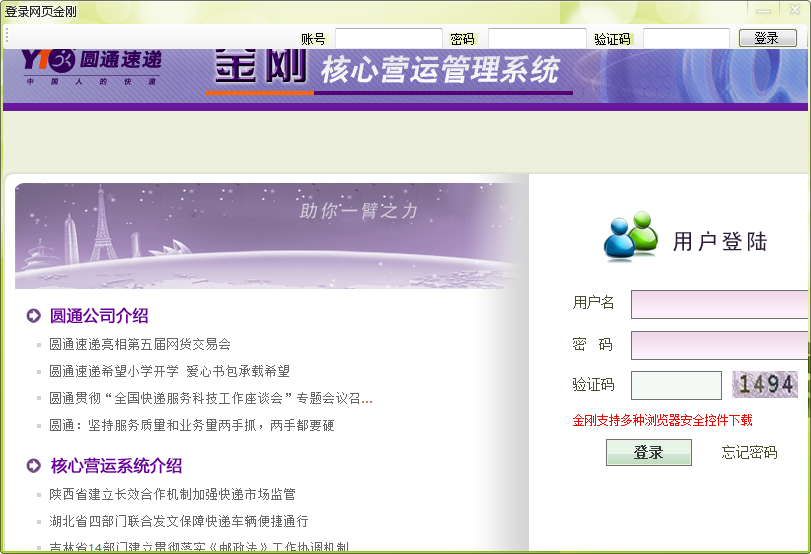
Task: Open 圆通速递亮相第五届网货交易会 article
Action: click(140, 345)
